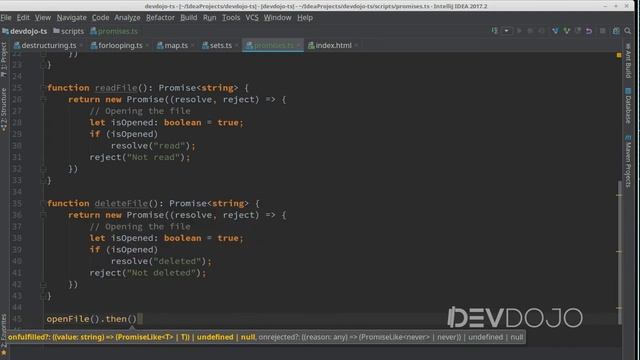
Task: Close the destructuring.ts tab
Action: tap(82, 45)
